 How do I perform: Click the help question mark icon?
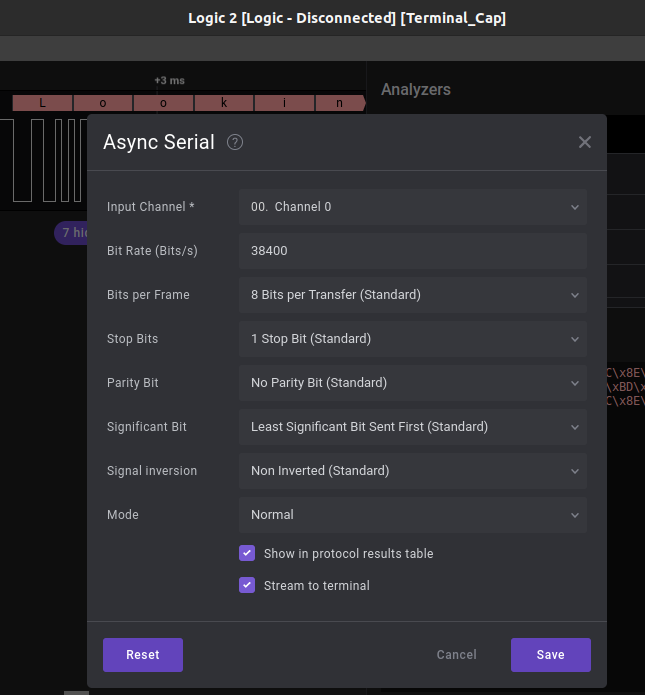pos(235,142)
